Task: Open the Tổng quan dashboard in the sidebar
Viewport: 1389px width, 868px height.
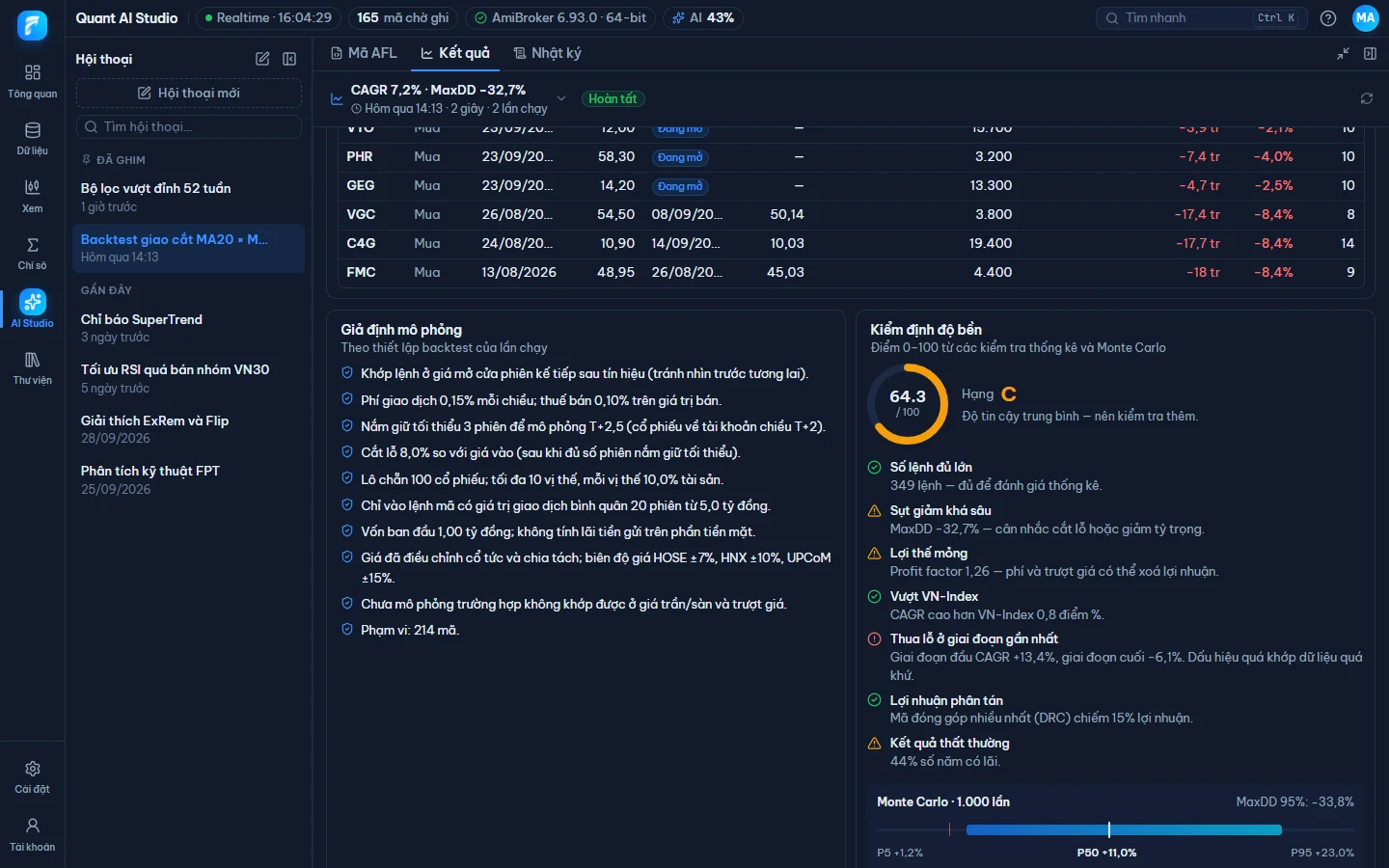Action: tap(32, 81)
